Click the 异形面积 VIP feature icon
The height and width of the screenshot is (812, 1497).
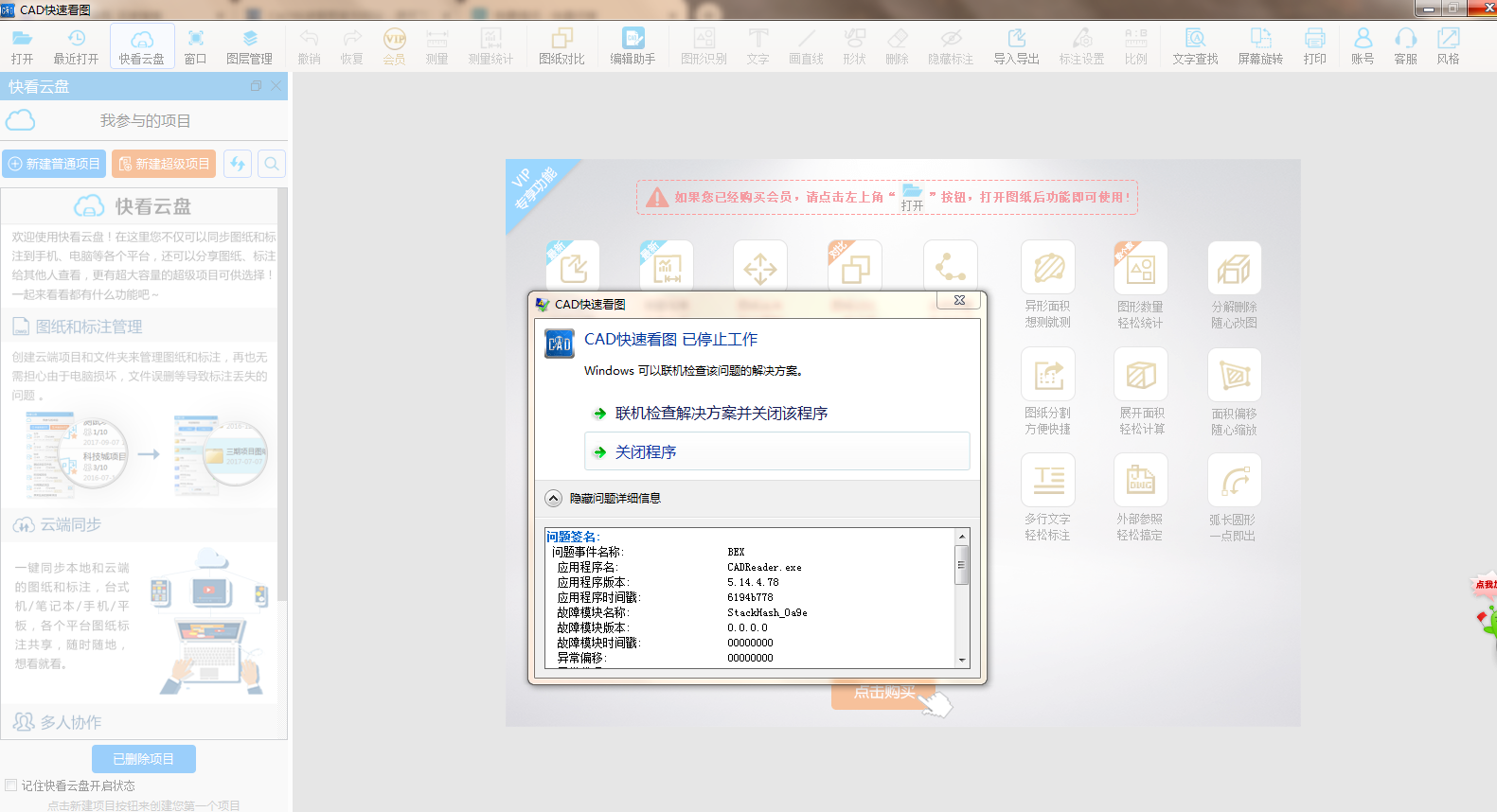(1048, 268)
